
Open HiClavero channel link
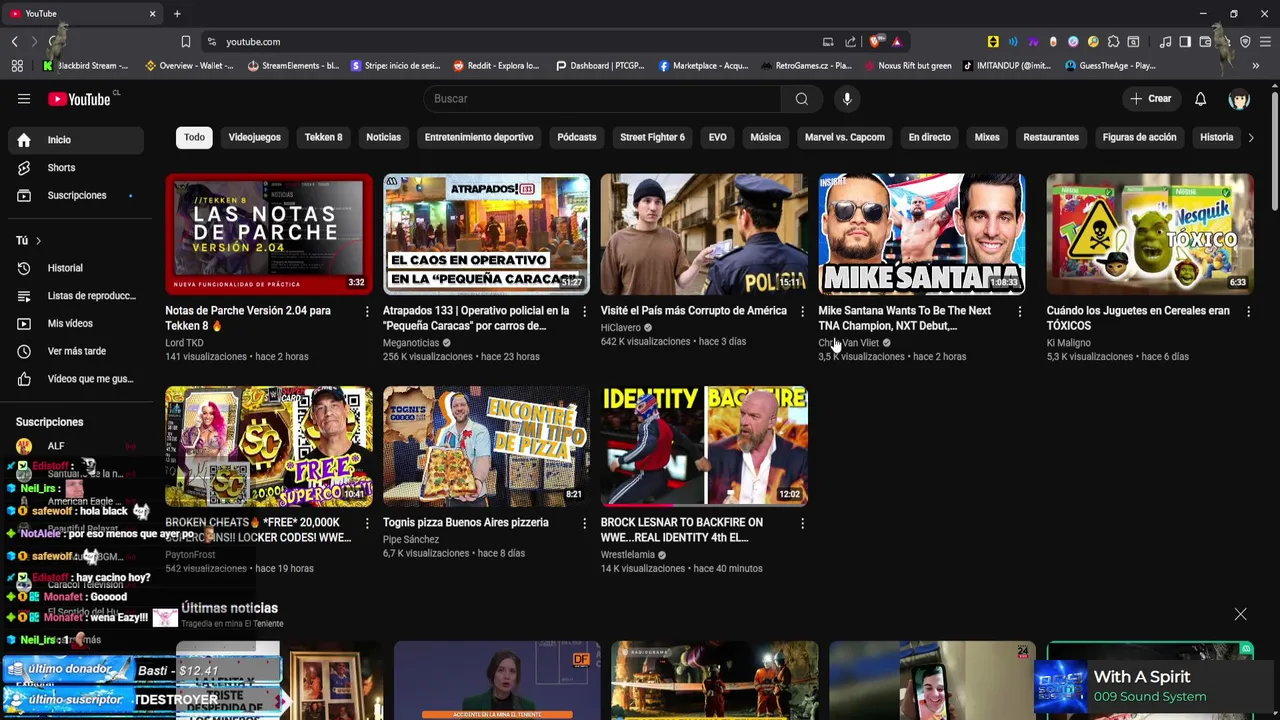click(621, 328)
